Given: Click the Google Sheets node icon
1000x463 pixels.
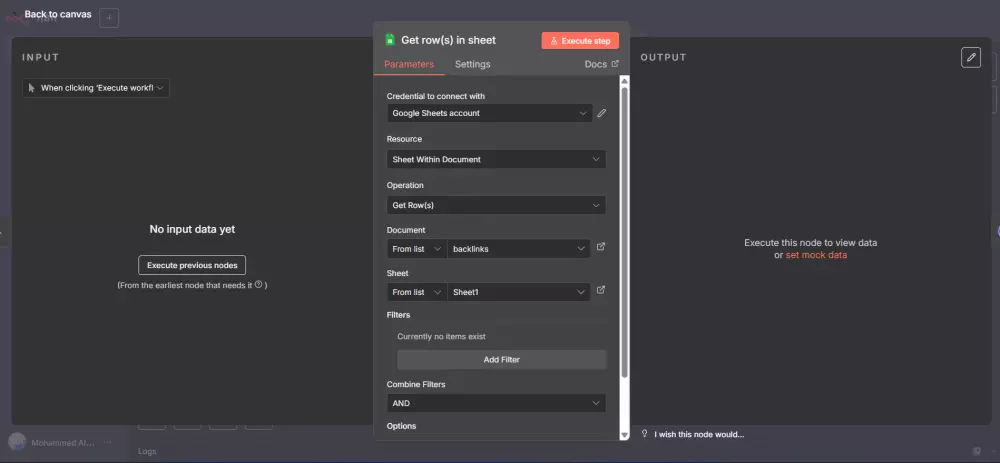Looking at the screenshot, I should pos(390,40).
